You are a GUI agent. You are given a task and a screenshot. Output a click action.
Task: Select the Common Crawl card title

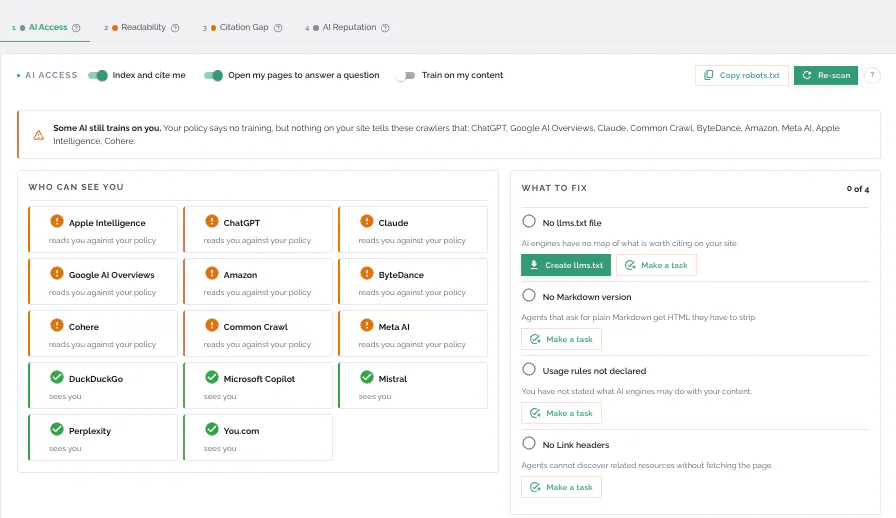[x=255, y=327]
